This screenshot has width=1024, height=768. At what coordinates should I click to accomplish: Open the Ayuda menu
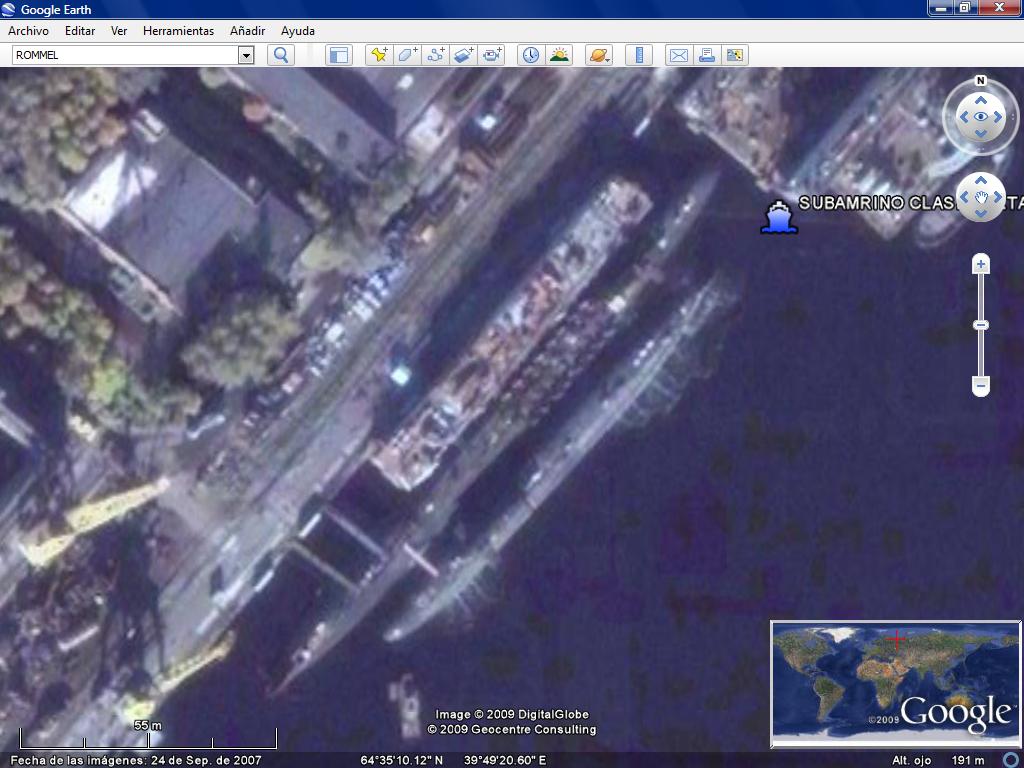298,31
